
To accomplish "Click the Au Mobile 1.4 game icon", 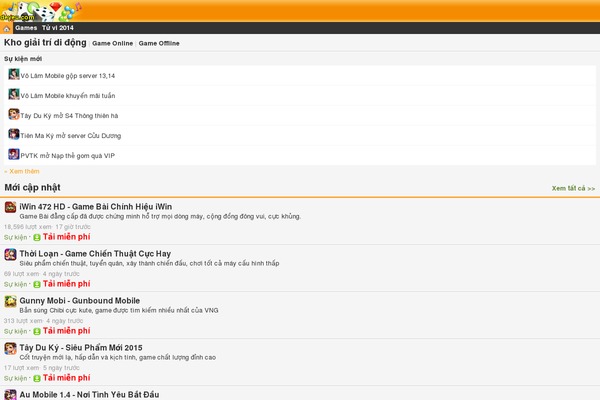I will click(10, 395).
